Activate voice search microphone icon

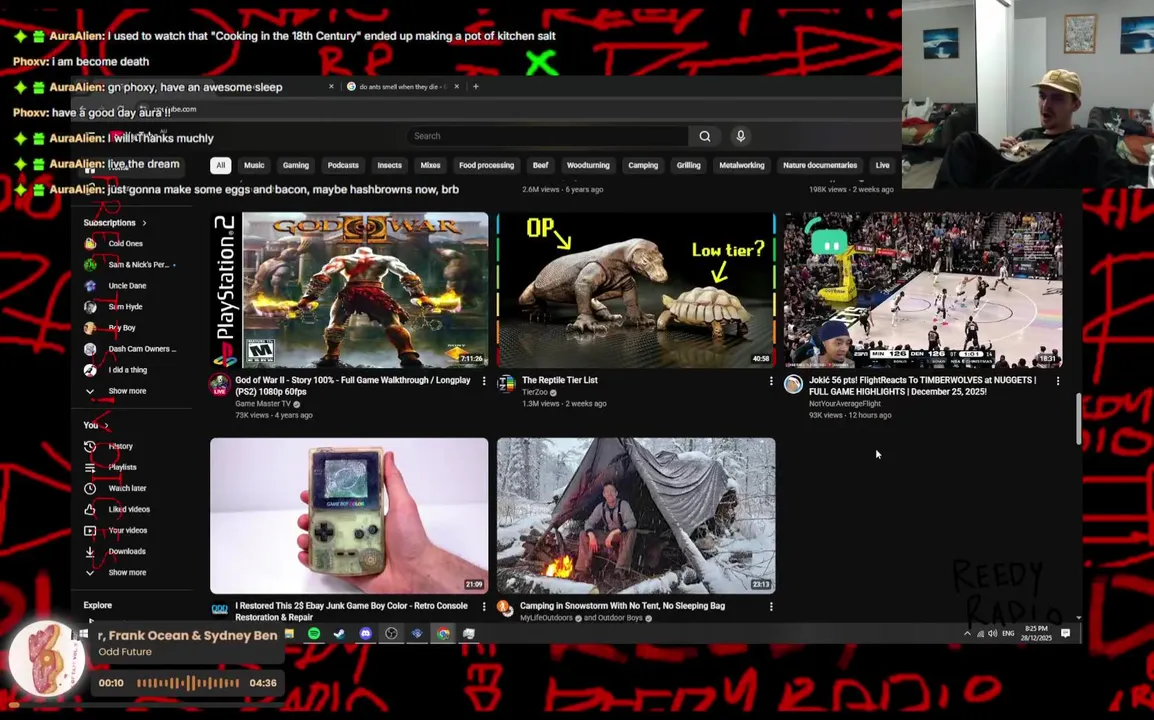pyautogui.click(x=740, y=136)
